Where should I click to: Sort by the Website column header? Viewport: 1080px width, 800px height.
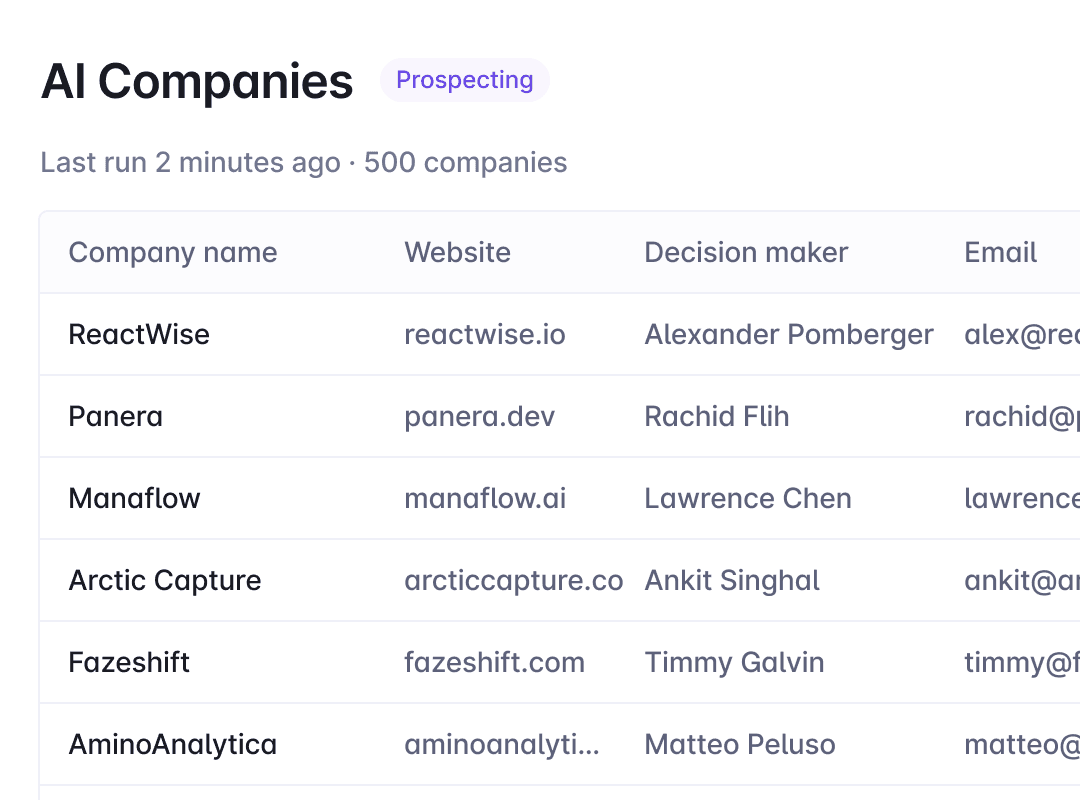click(x=457, y=252)
